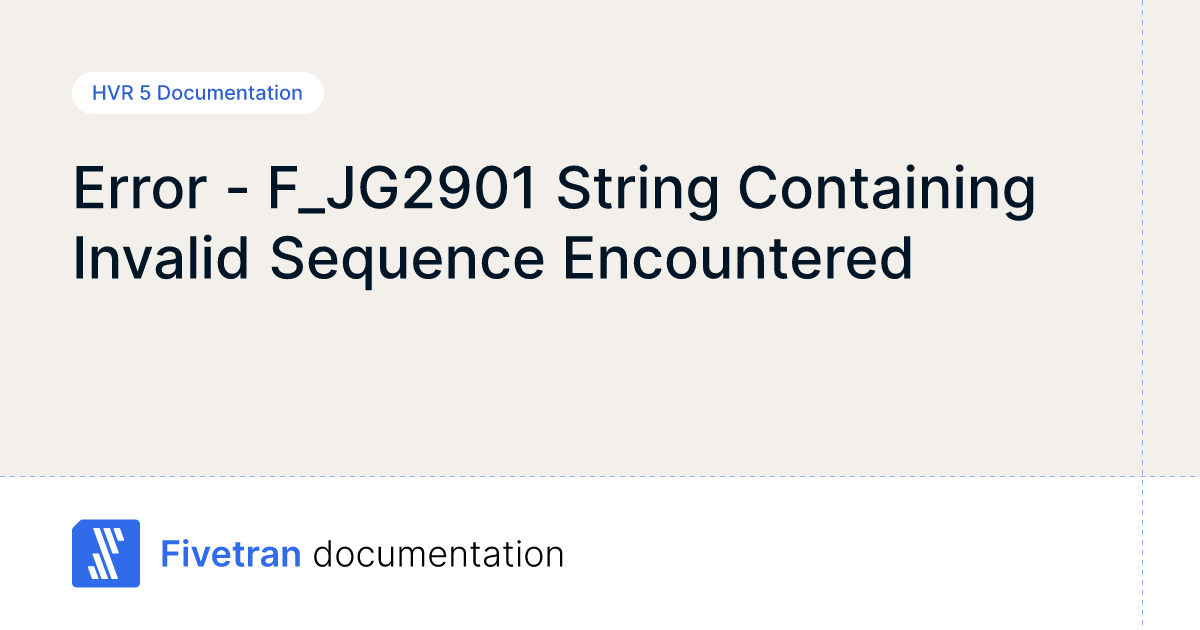Select the word documentation beside Fivetran
1200x630 pixels.
click(x=438, y=554)
